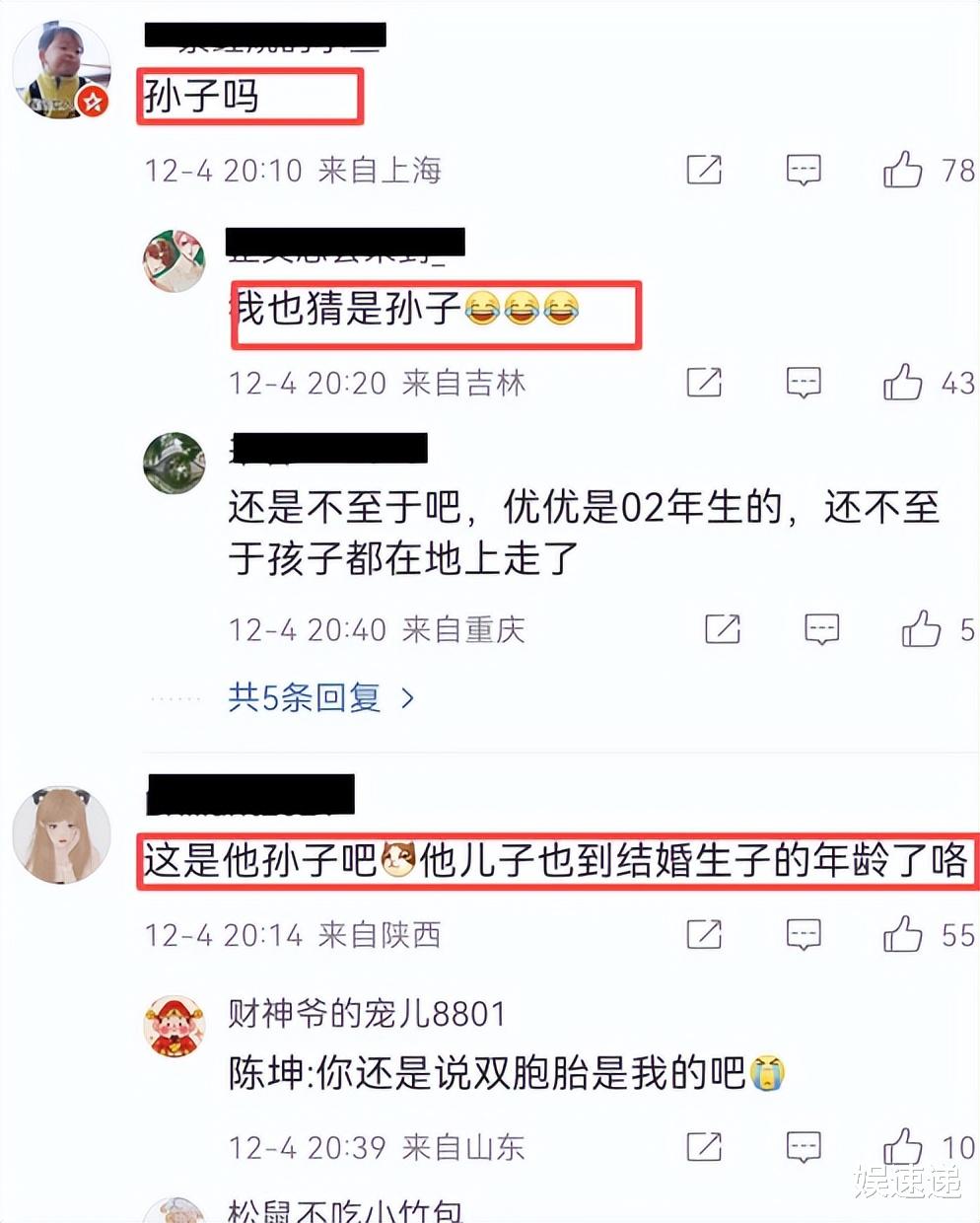Share the 孙子吗 comment from 上海
Screen dimensions: 980x1223
coord(704,170)
